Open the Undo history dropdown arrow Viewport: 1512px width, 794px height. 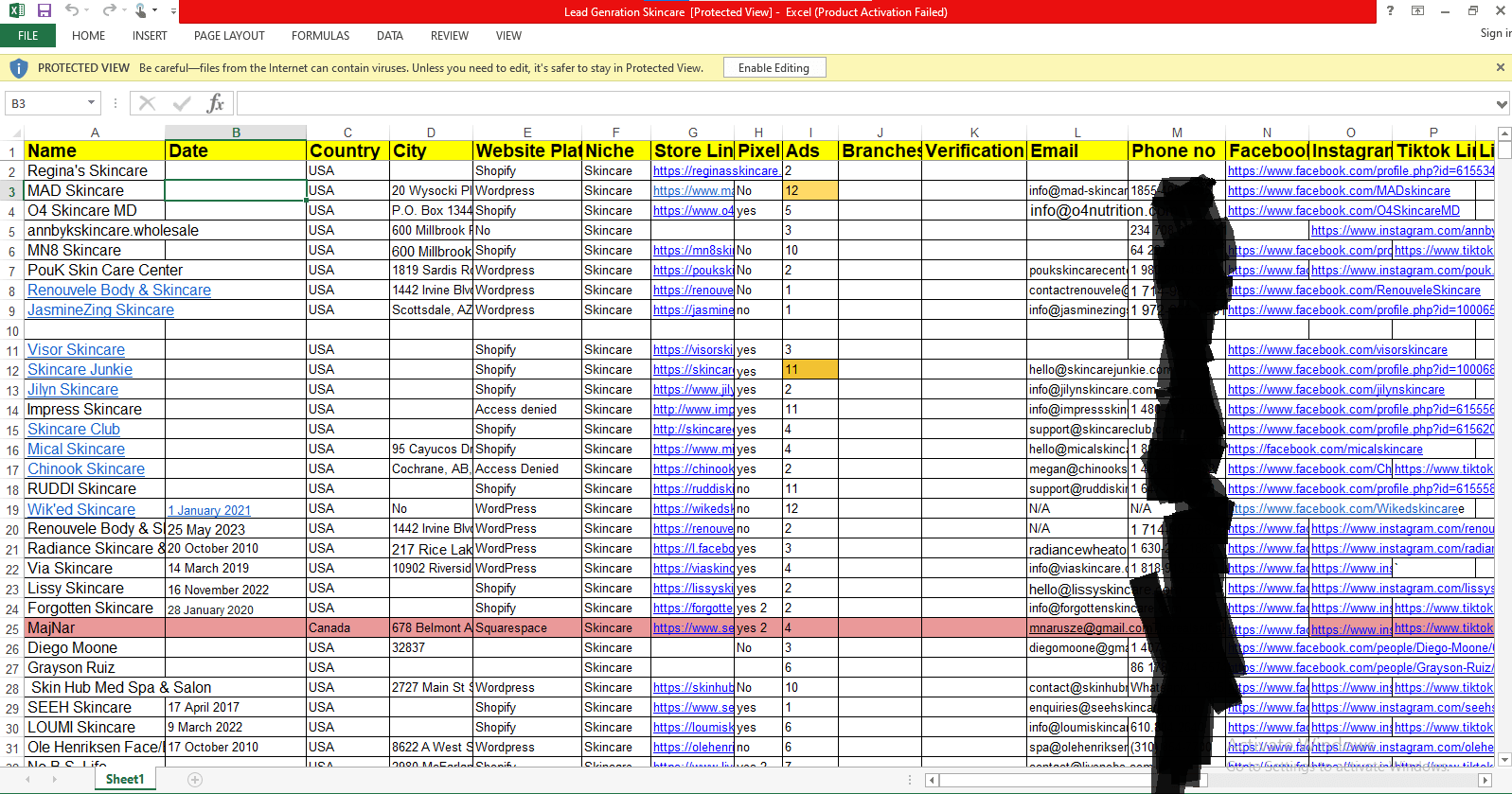tap(87, 11)
